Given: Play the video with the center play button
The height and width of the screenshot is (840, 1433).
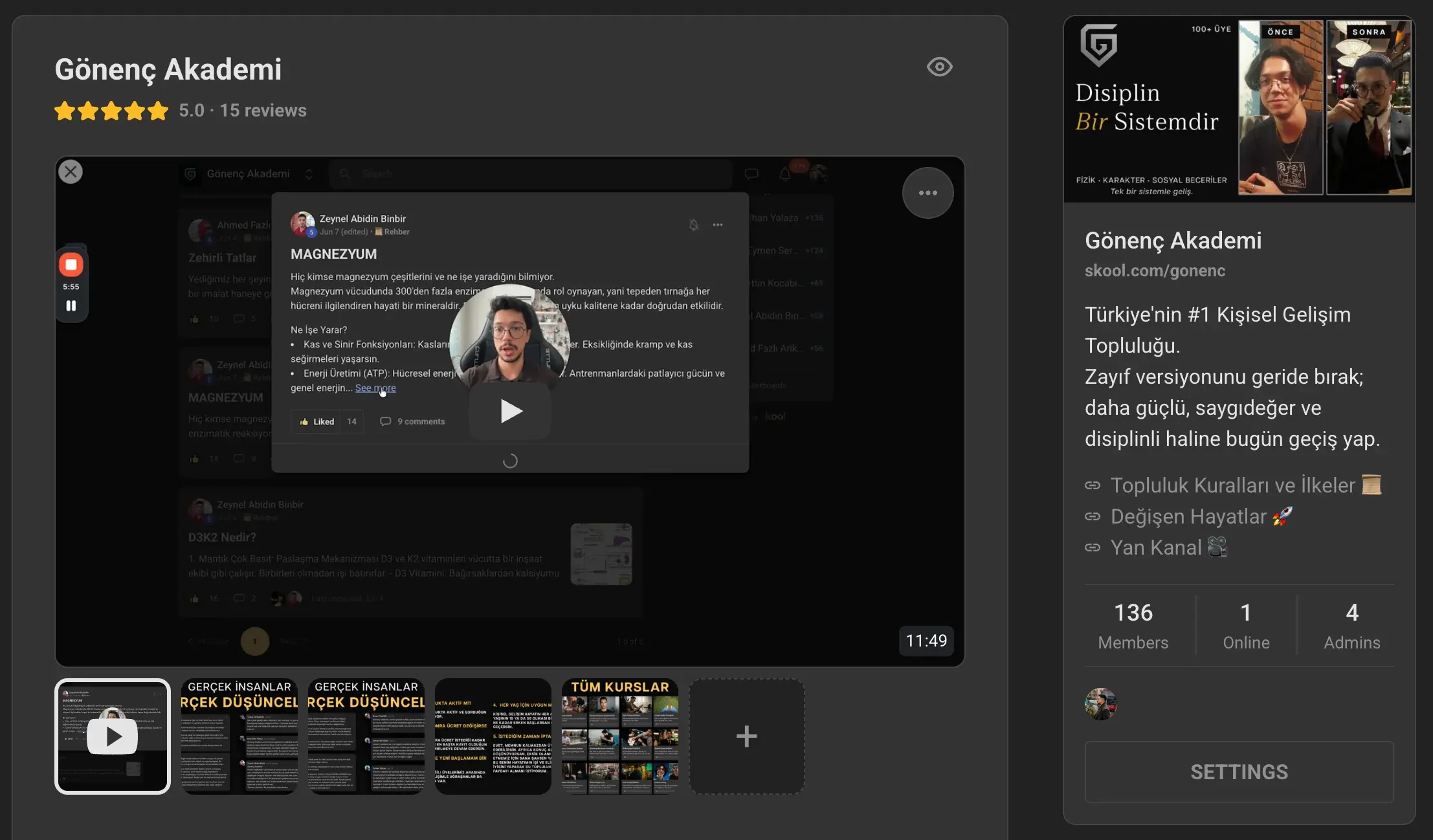Looking at the screenshot, I should [510, 411].
